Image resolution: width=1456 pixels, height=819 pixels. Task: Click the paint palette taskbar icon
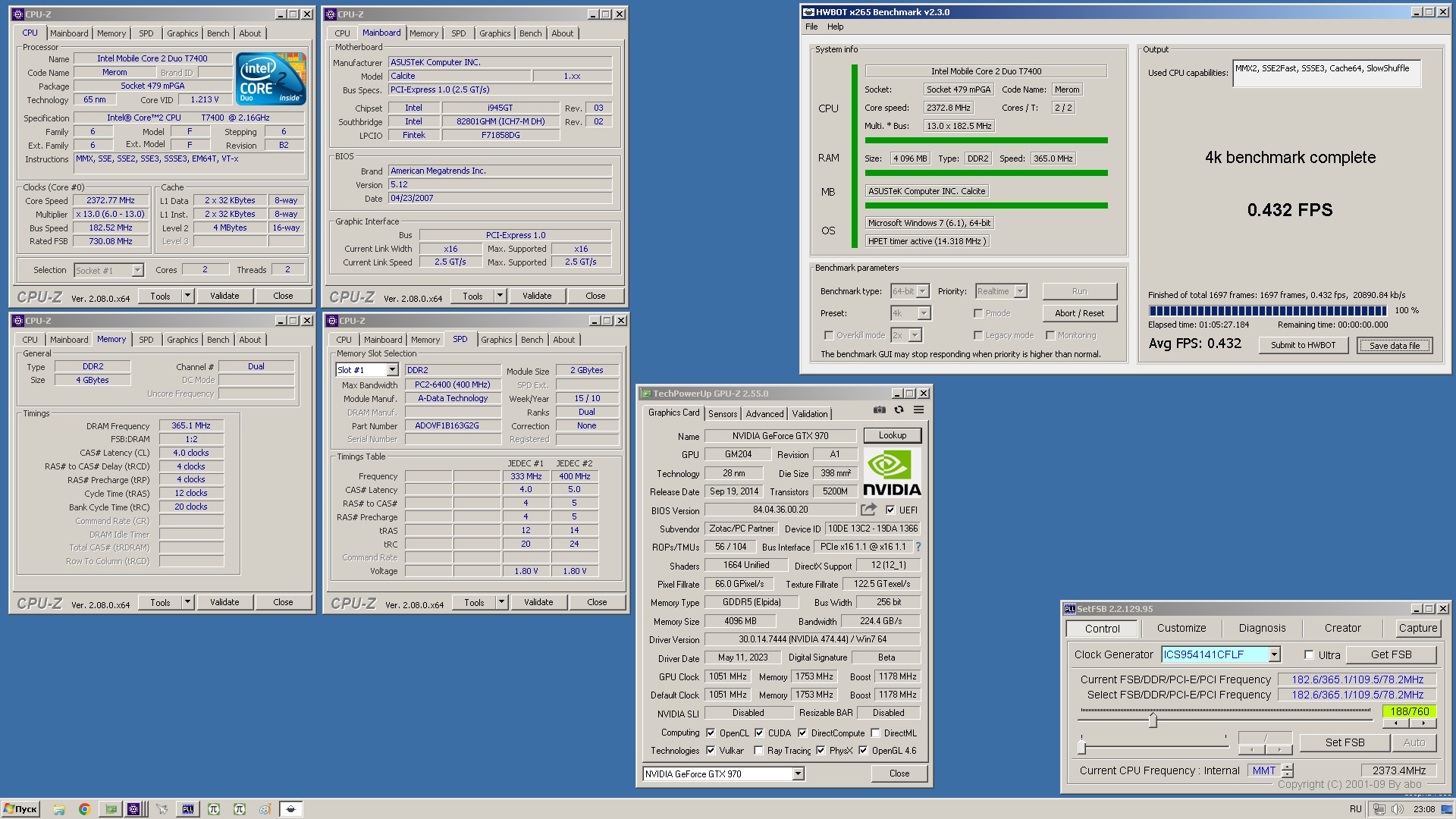tap(265, 809)
